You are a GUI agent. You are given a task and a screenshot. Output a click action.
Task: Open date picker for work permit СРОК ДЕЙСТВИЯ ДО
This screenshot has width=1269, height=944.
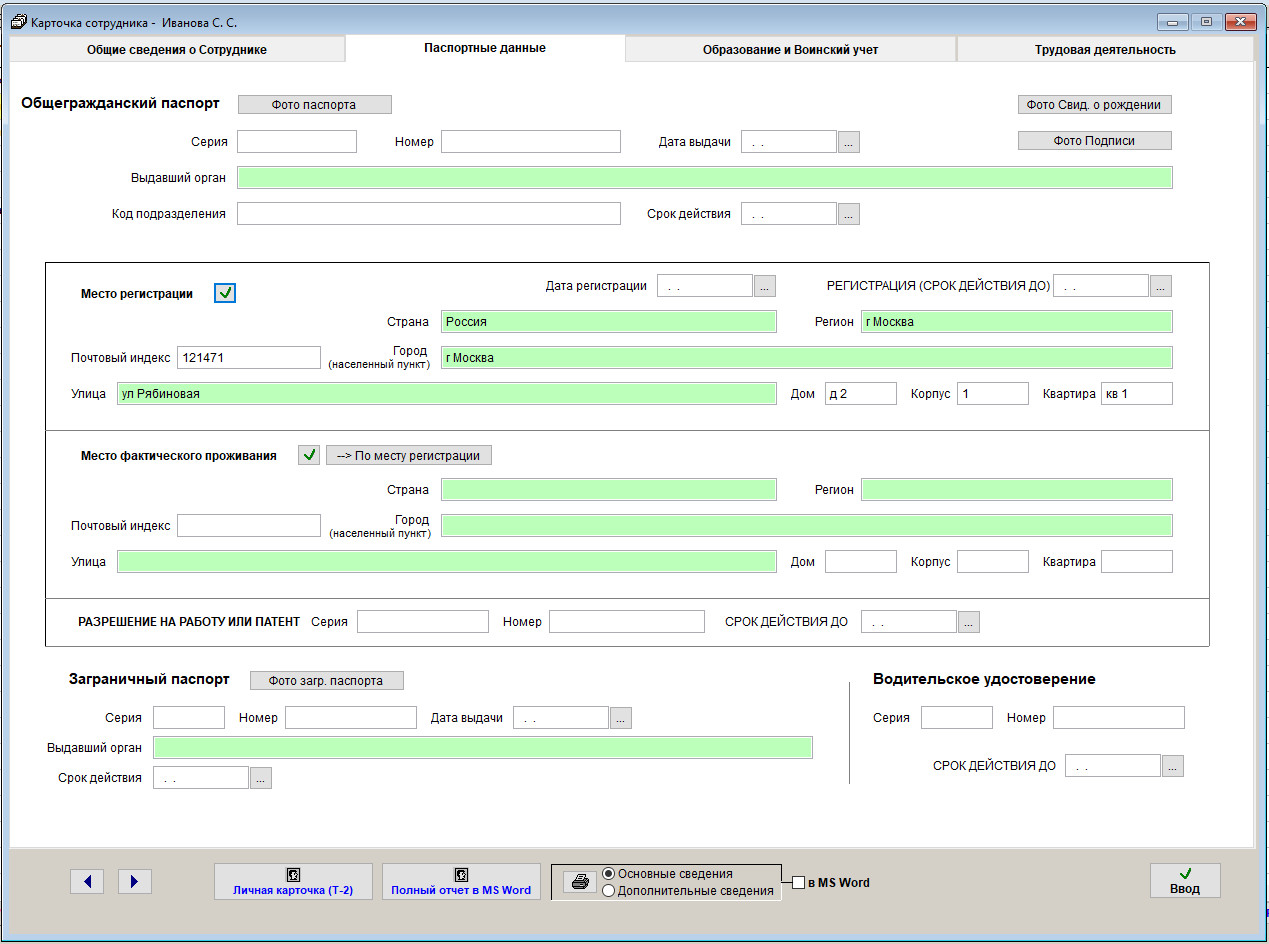[968, 621]
